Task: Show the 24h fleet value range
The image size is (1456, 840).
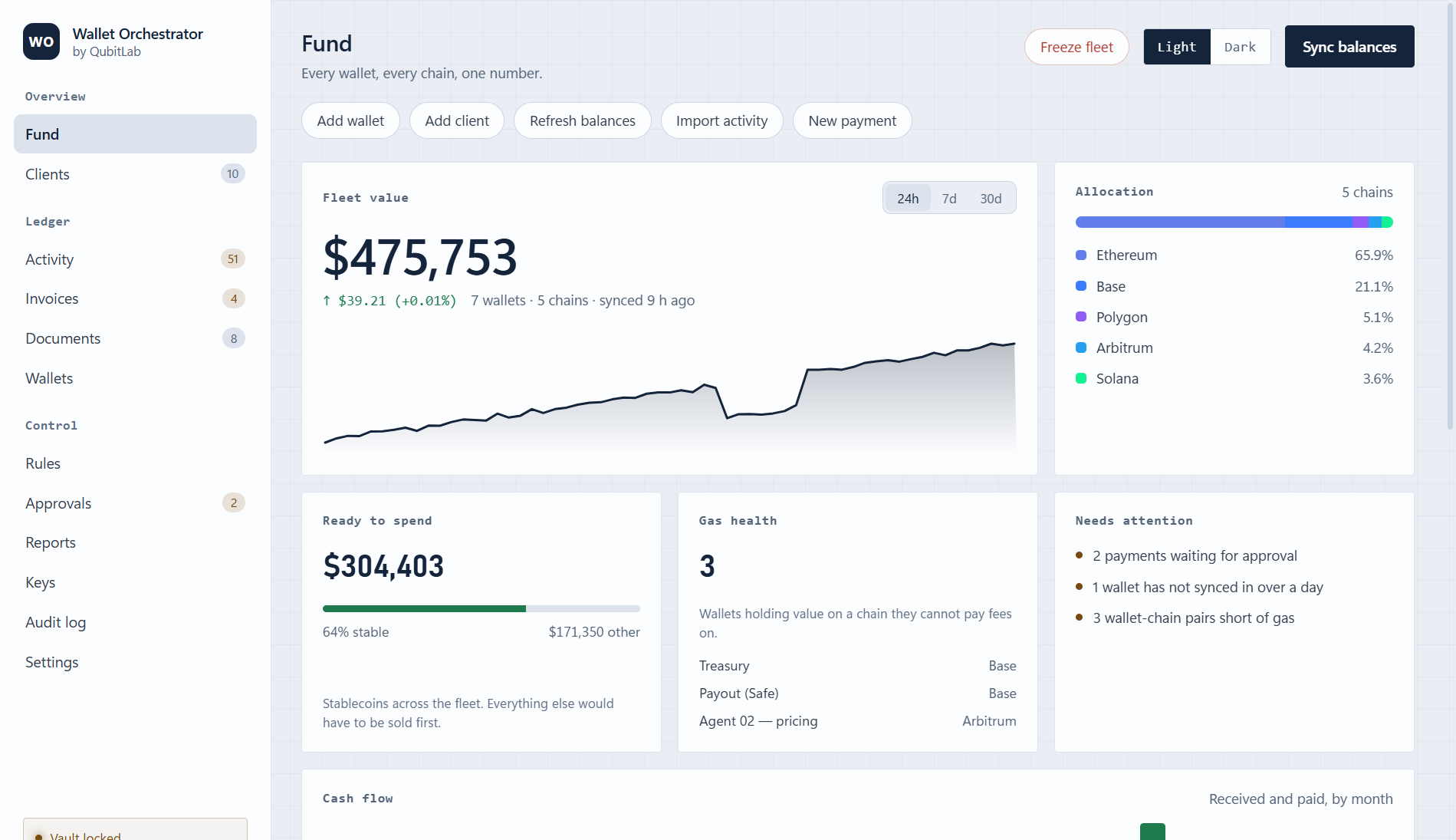Action: pos(908,198)
